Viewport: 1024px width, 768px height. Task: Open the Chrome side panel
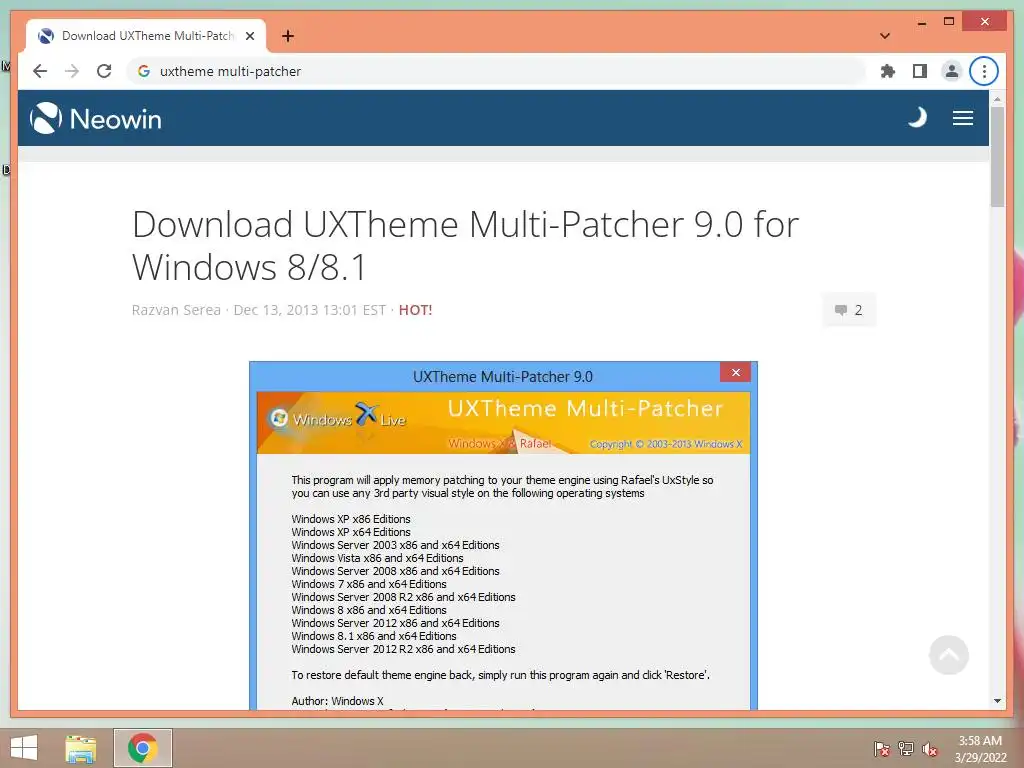920,71
